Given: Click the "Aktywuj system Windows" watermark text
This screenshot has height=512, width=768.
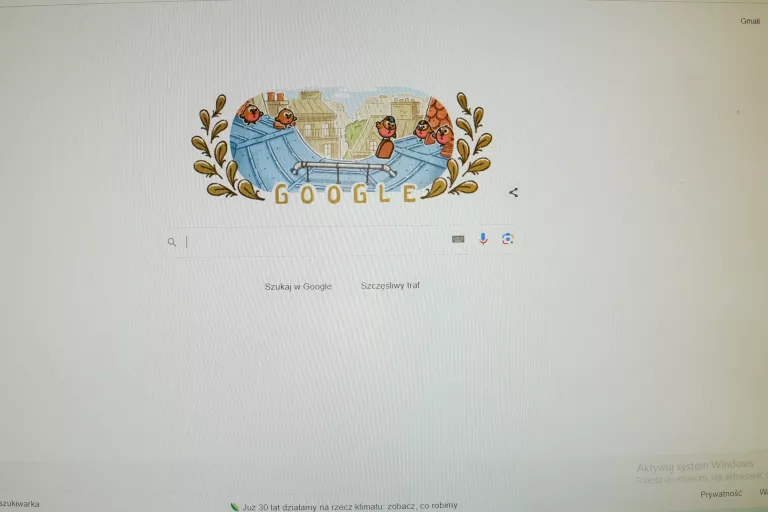Looking at the screenshot, I should pos(695,465).
